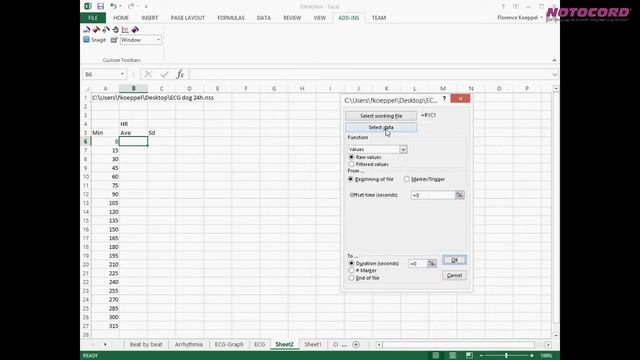This screenshot has width=640, height=360.
Task: Collapse the ribbon with the caret icon
Action: coord(554,60)
